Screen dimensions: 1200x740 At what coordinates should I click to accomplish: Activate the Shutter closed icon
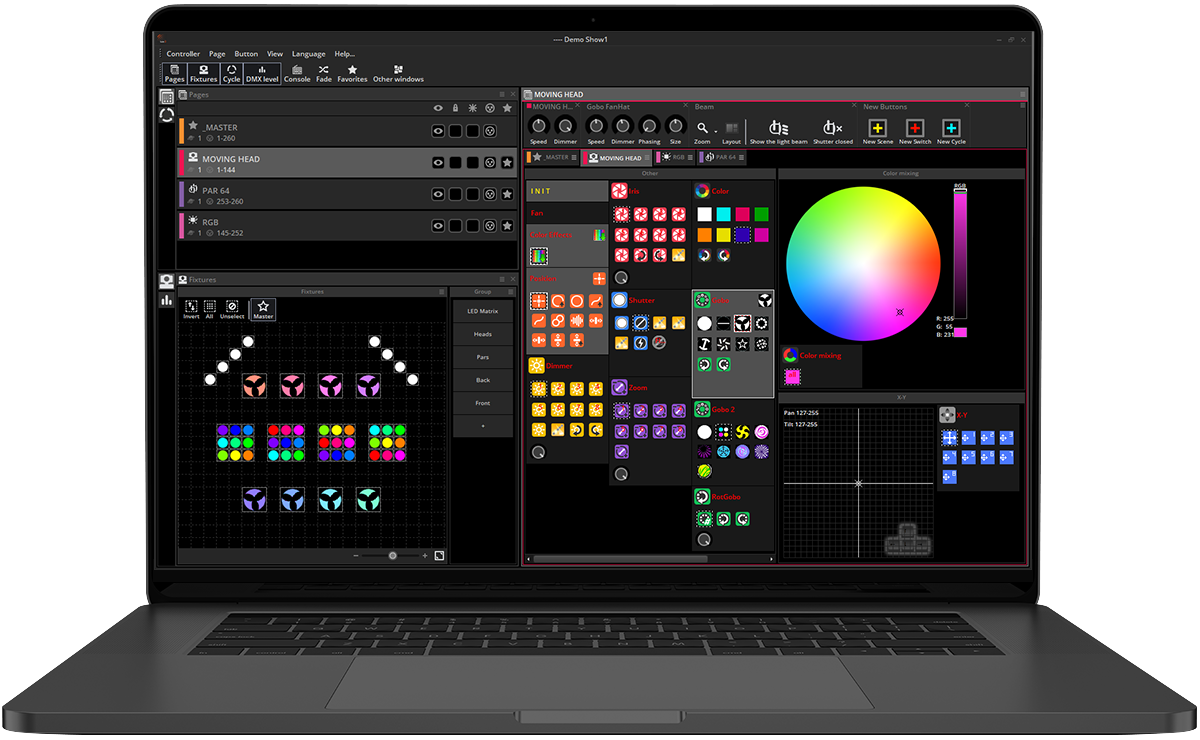[830, 125]
